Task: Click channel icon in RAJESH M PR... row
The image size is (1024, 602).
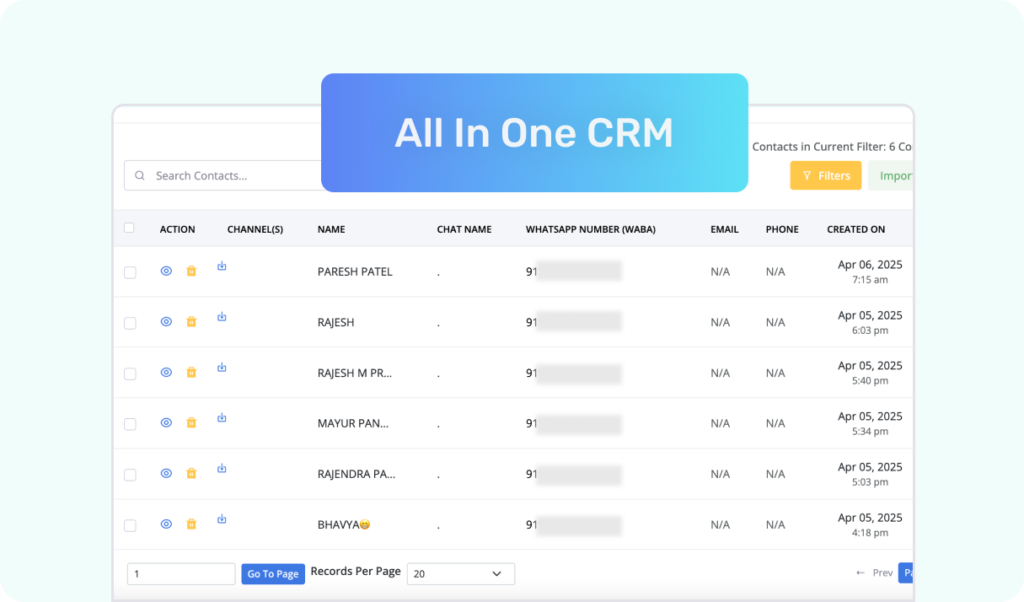Action: (222, 367)
